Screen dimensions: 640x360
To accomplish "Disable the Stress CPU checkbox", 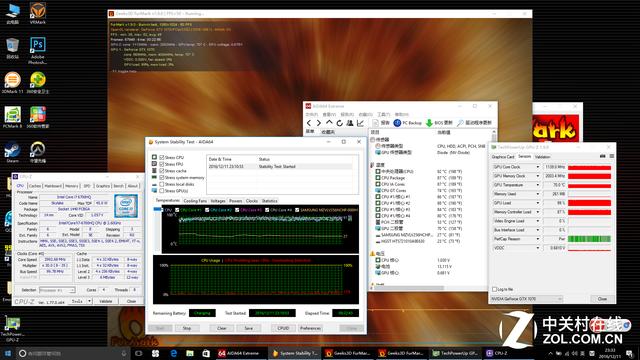I will 162,157.
